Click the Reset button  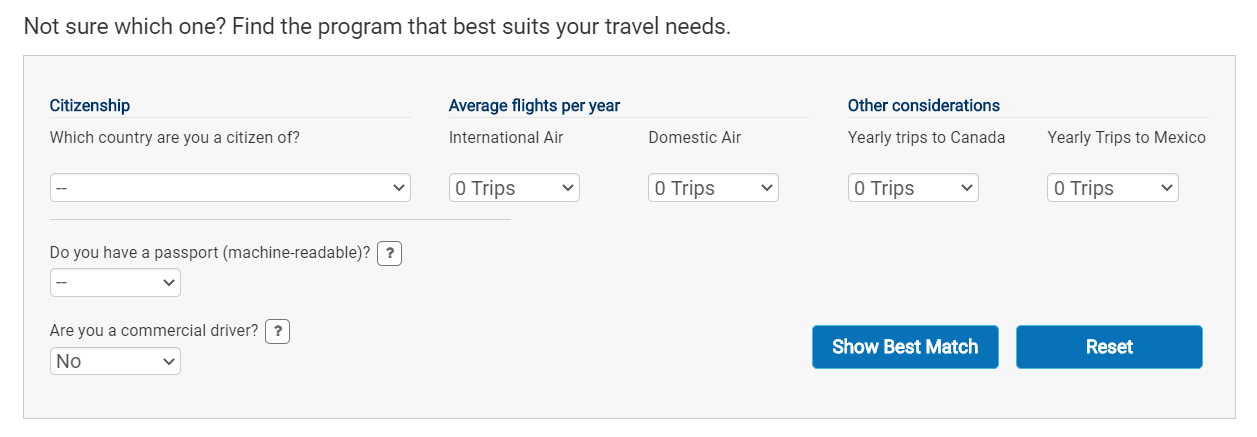pos(1109,347)
